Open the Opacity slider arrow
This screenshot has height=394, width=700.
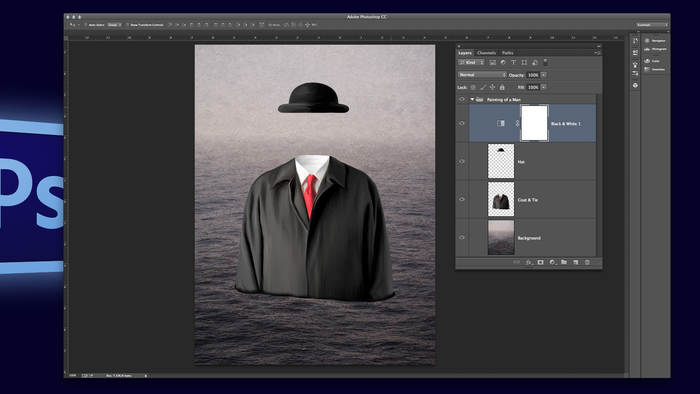coord(544,75)
